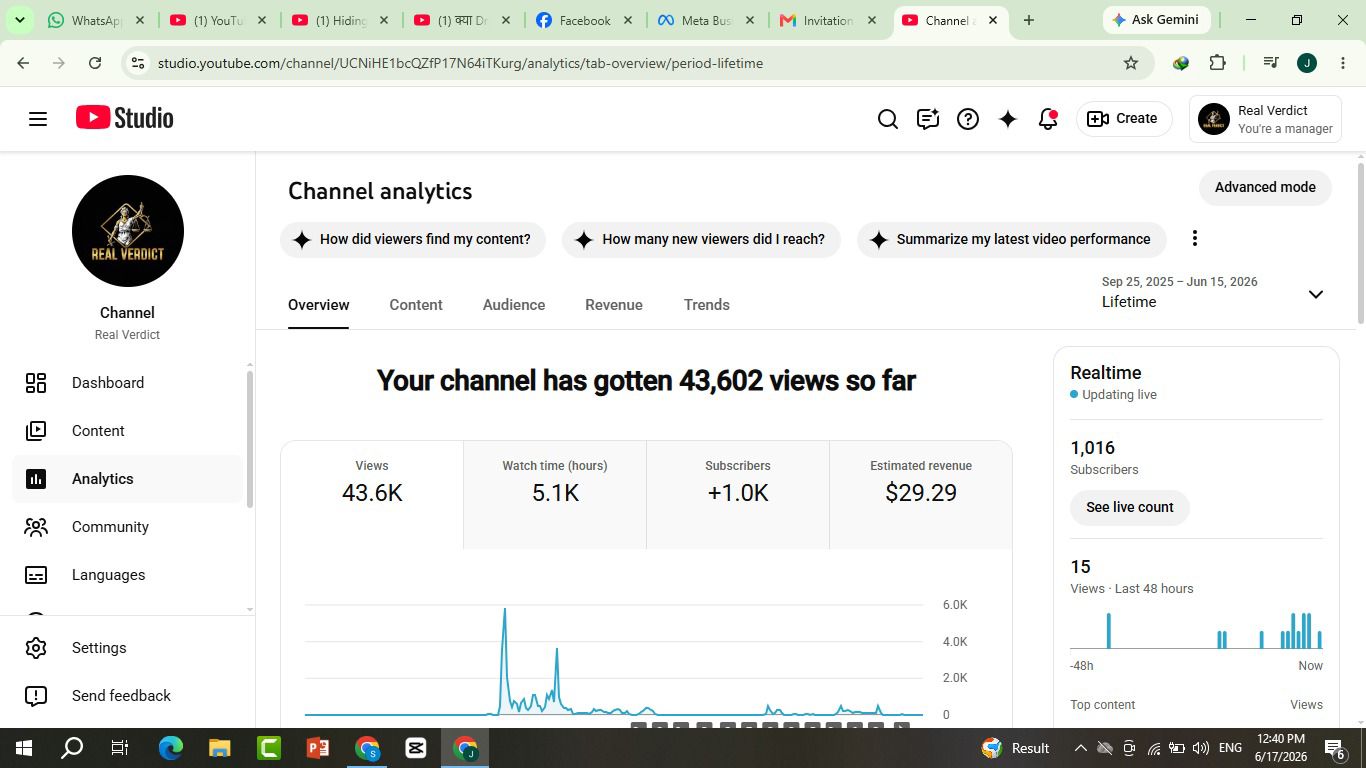Switch to the Facebook browser tab
This screenshot has width=1366, height=768.
tap(585, 20)
